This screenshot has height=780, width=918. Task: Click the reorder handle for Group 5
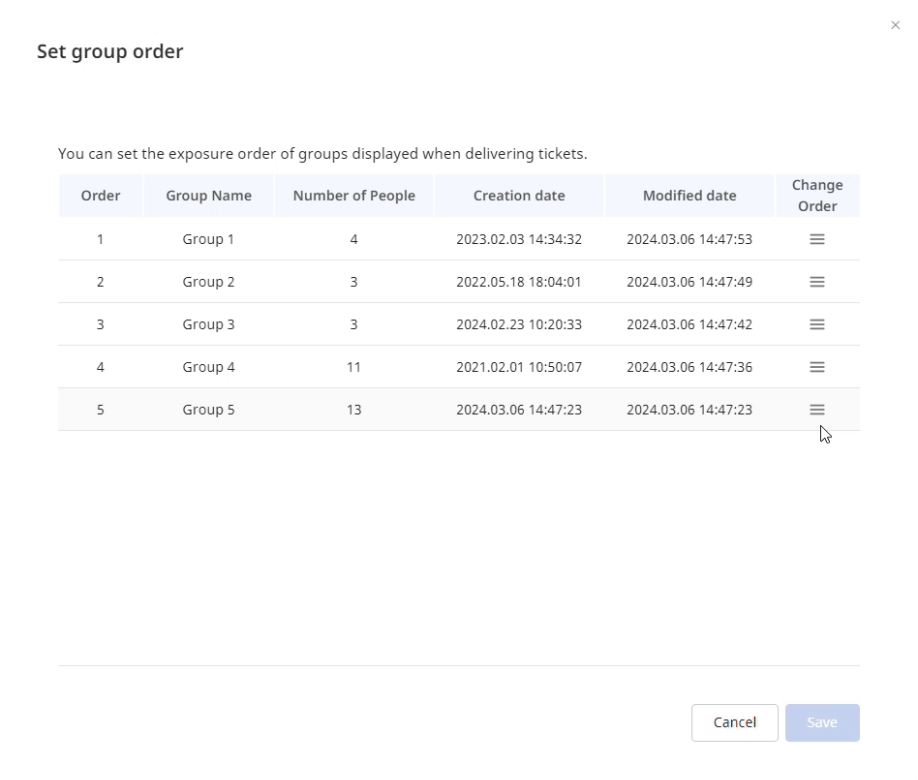(x=817, y=410)
